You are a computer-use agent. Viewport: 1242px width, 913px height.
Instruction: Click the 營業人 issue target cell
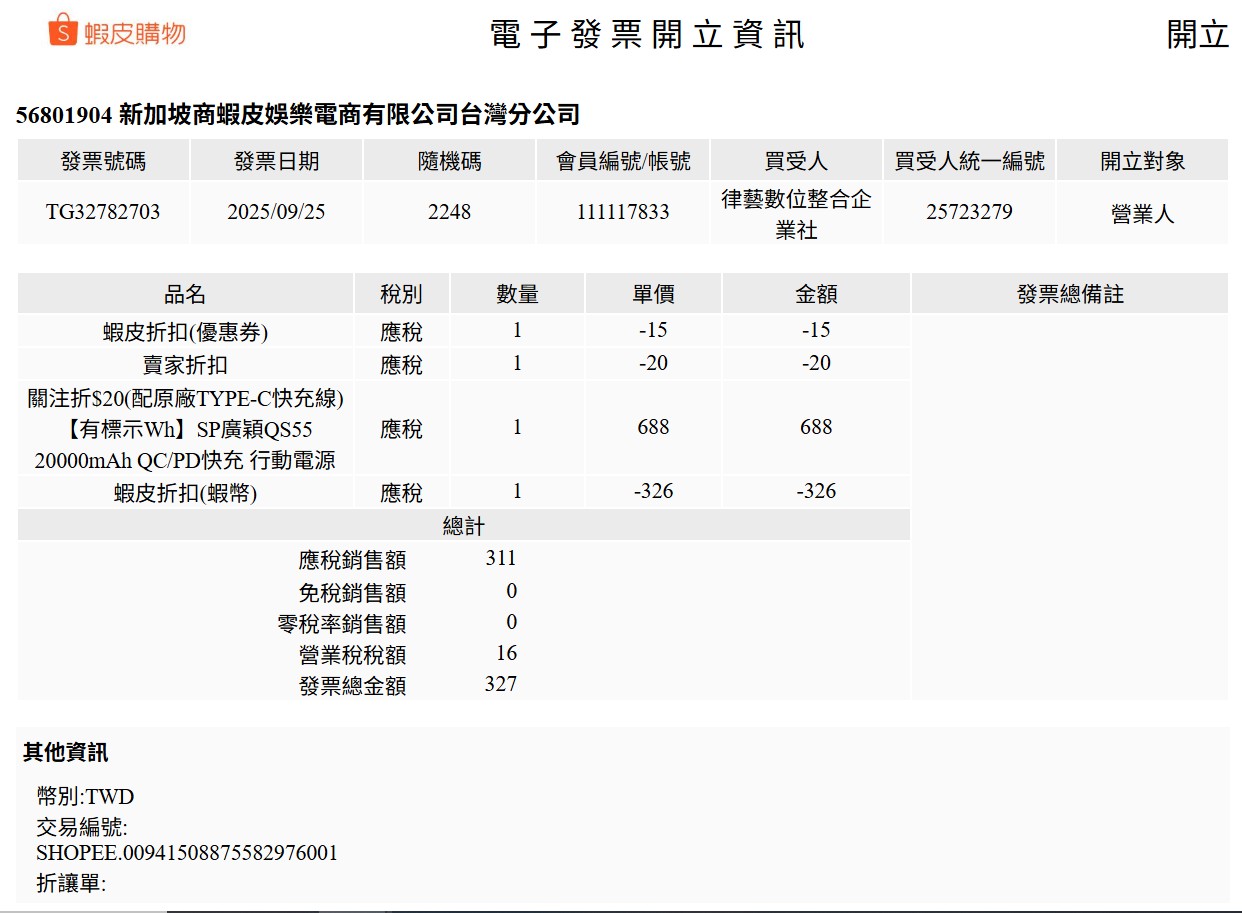click(1142, 214)
